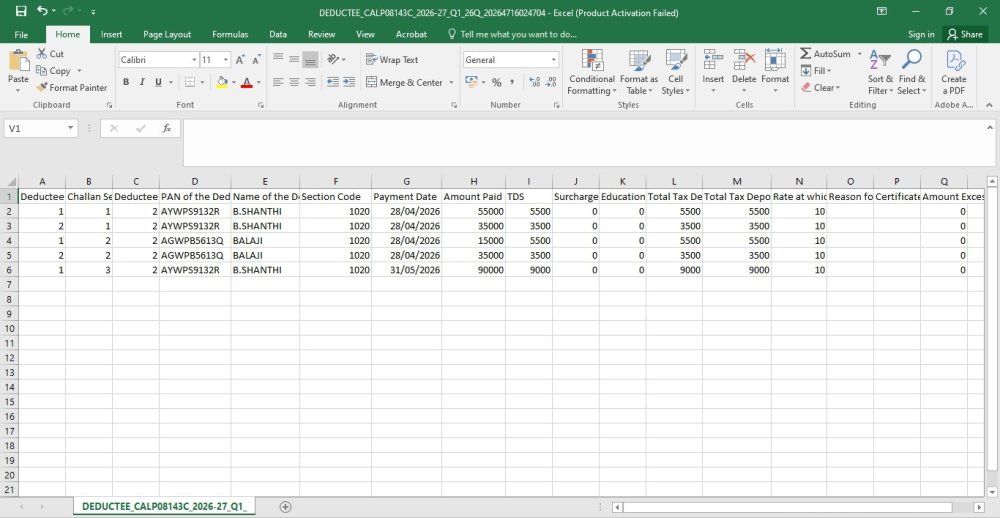
Task: Toggle Underline formatting
Action: coord(158,82)
